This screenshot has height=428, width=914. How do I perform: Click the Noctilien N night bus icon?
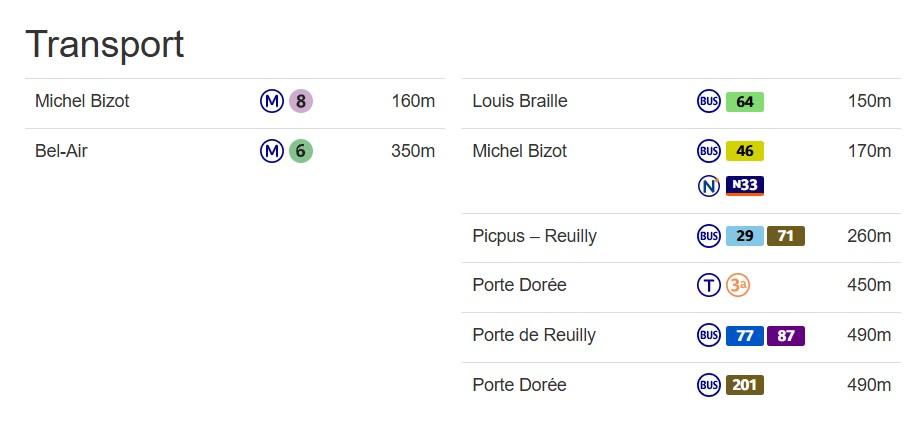pyautogui.click(x=709, y=186)
